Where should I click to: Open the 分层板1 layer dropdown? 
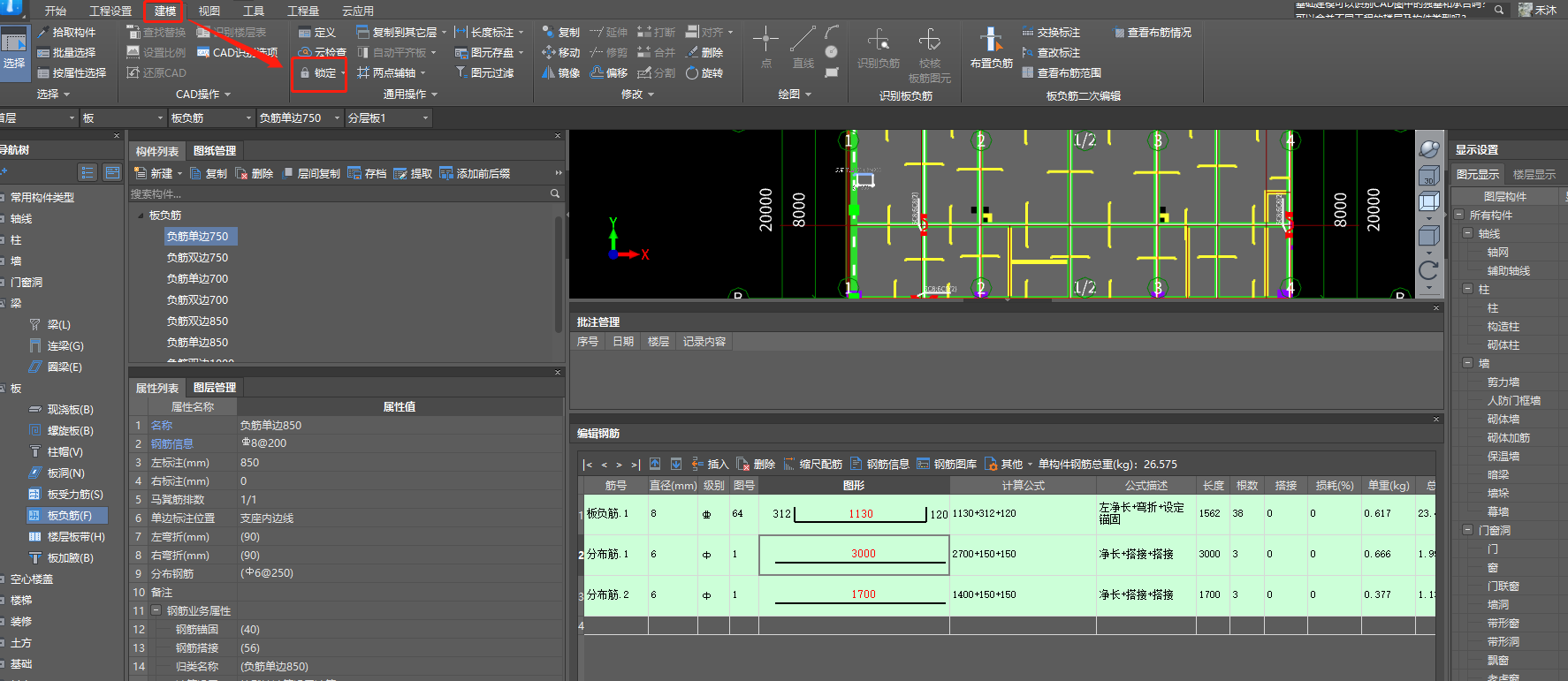coord(425,118)
